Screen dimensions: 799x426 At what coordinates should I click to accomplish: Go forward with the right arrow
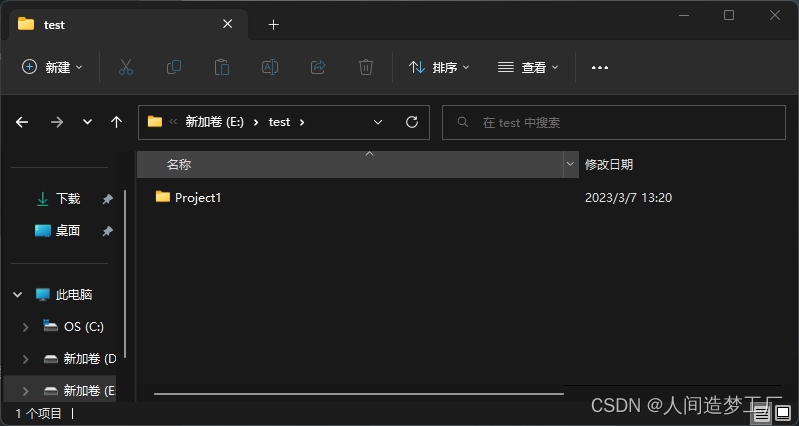[57, 122]
